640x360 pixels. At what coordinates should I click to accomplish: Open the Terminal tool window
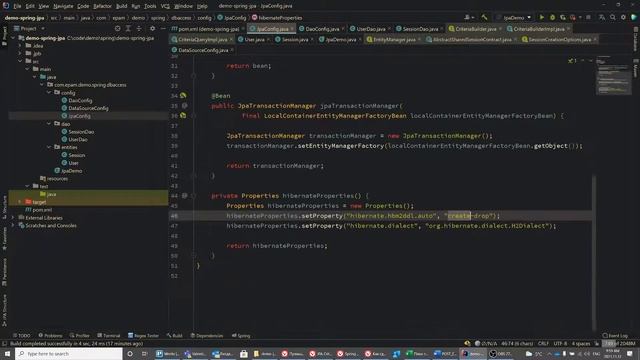109,336
